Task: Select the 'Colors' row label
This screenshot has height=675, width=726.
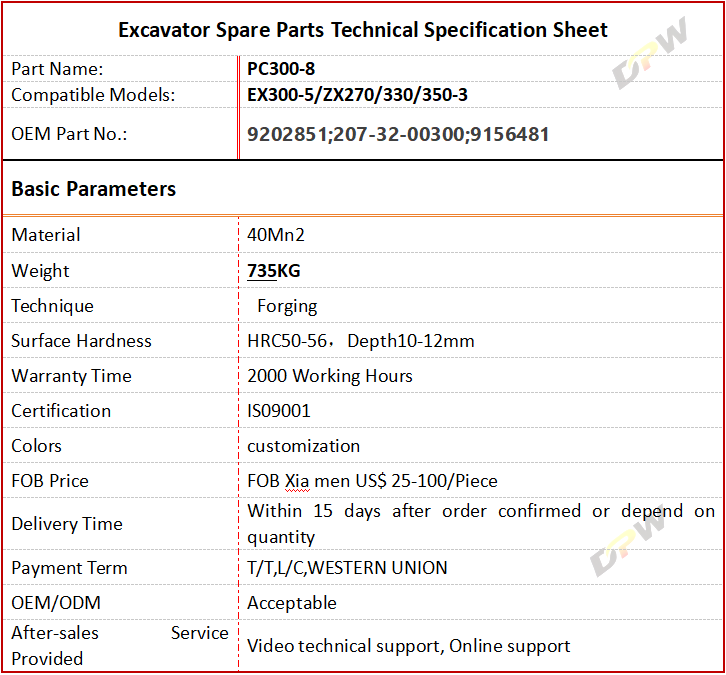Action: coord(36,446)
